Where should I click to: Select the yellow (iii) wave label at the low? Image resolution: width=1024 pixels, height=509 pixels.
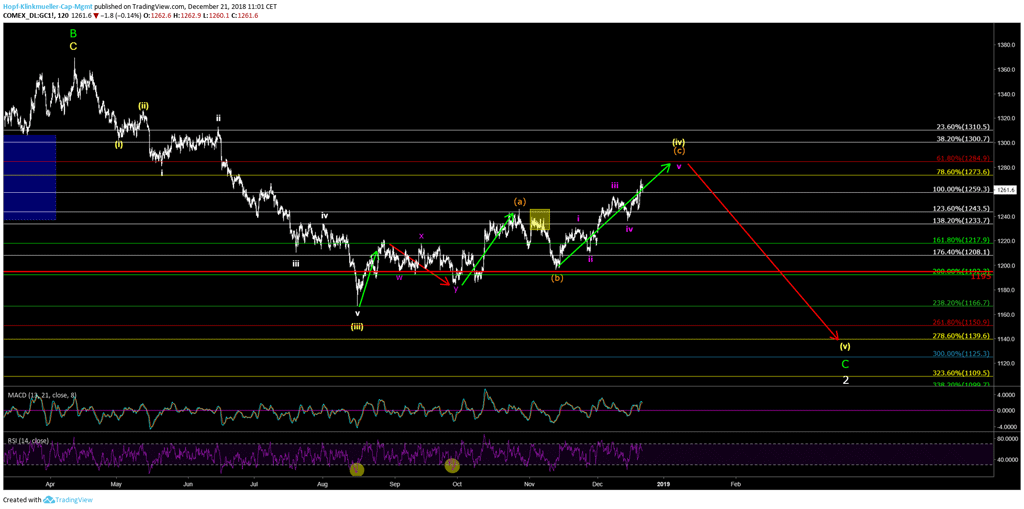(x=357, y=326)
